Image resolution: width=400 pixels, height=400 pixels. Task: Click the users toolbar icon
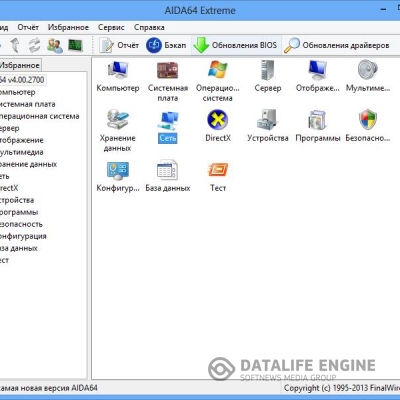pos(55,45)
